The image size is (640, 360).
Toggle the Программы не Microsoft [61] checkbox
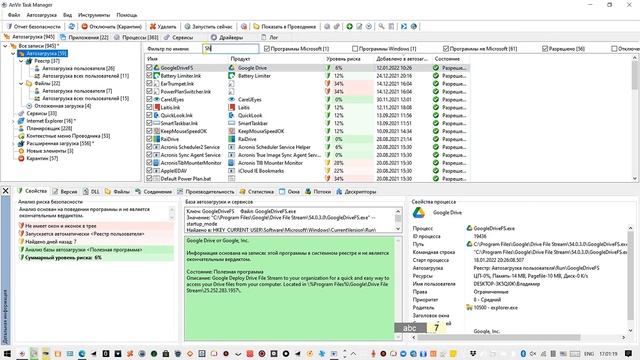click(x=446, y=49)
